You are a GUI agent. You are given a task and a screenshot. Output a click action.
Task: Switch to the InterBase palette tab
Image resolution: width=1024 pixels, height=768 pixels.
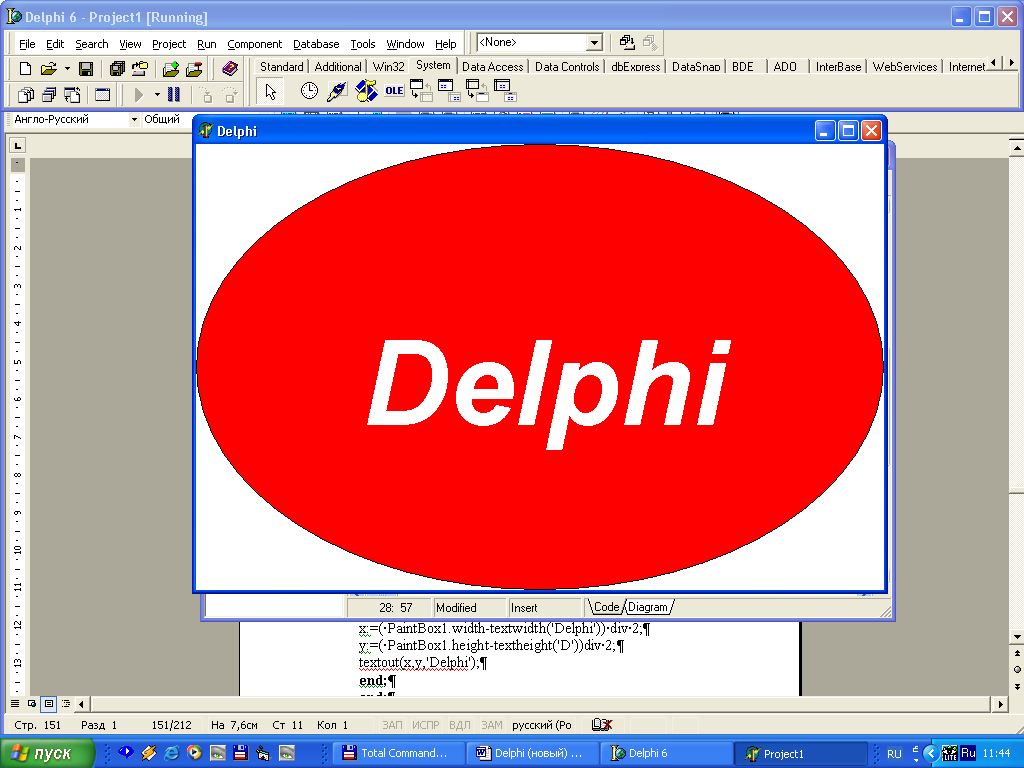(839, 67)
